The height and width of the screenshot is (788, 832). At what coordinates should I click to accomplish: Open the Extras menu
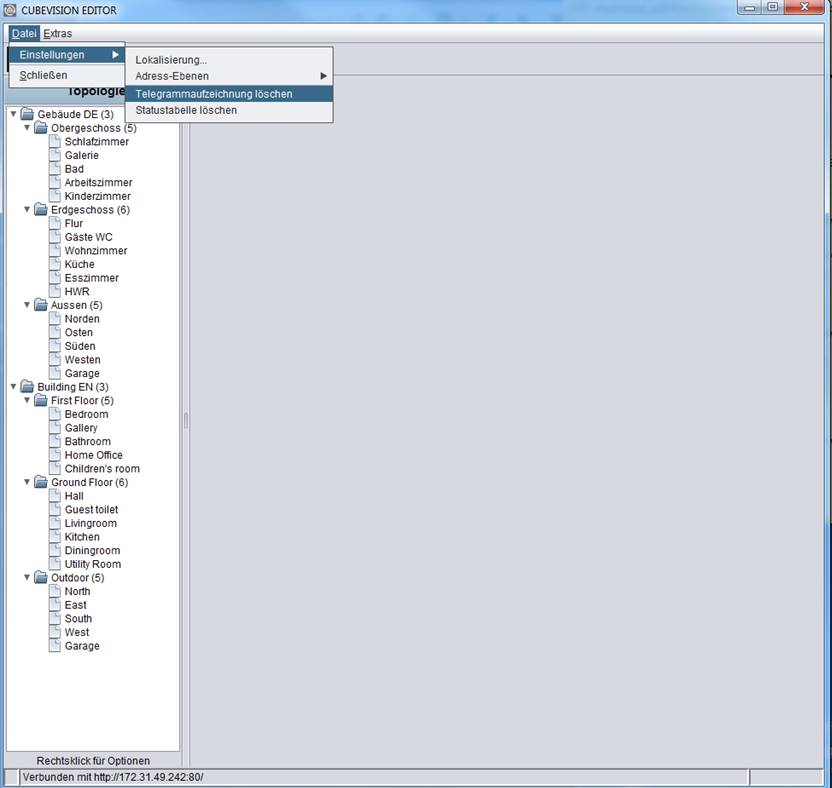(x=57, y=33)
